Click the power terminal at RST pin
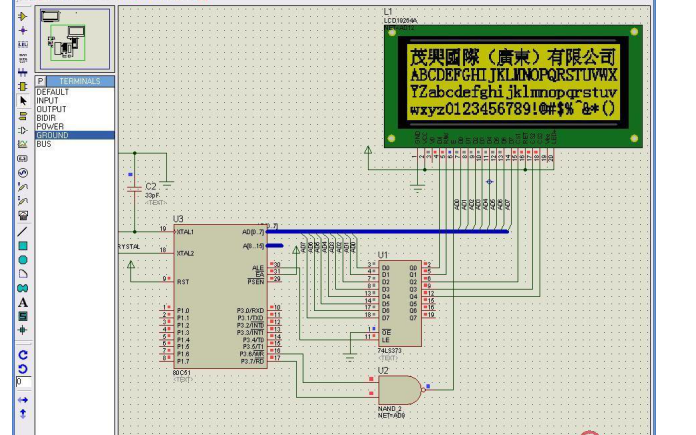 click(x=131, y=265)
